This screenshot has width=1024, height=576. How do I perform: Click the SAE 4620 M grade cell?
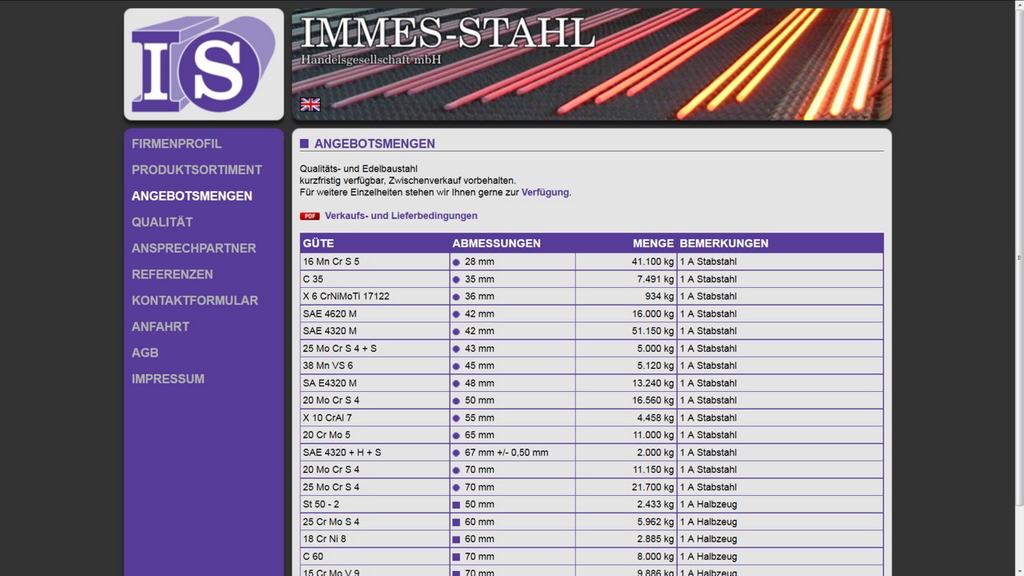coord(375,313)
